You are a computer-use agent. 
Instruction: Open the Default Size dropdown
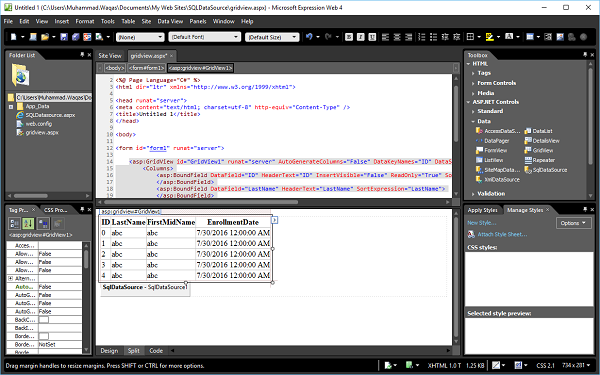point(272,37)
